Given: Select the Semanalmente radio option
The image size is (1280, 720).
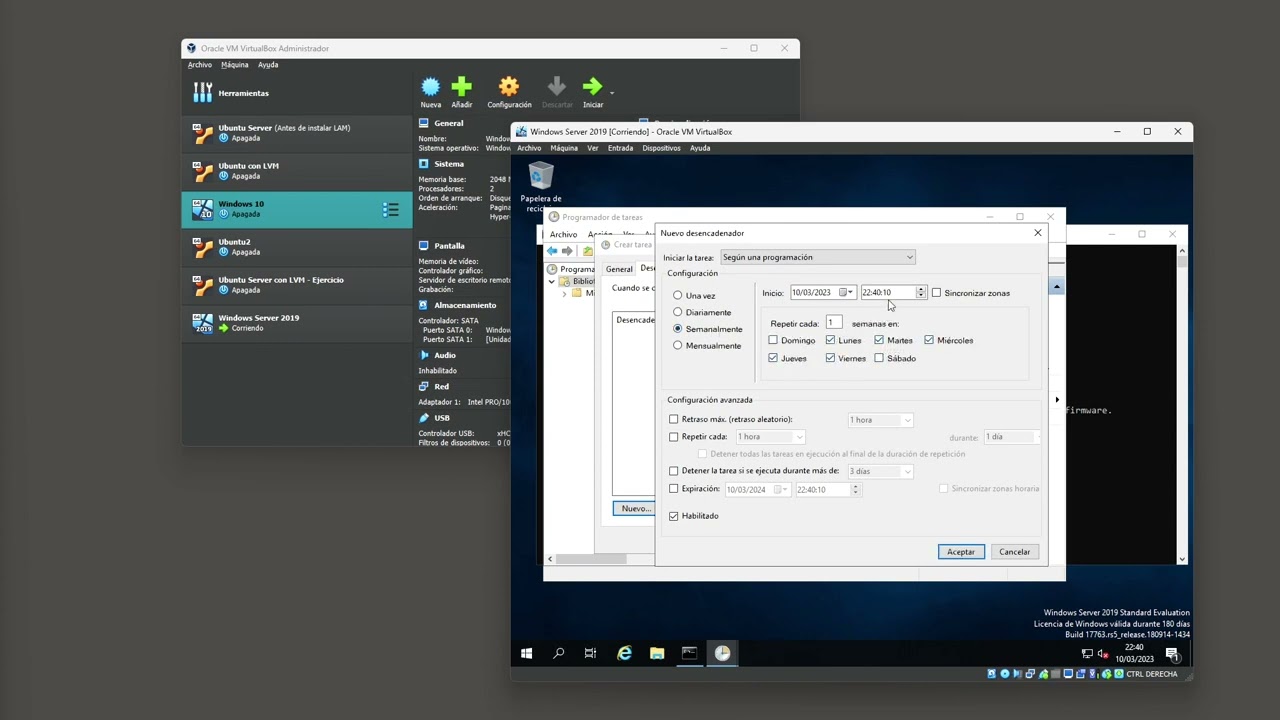Looking at the screenshot, I should click(678, 329).
